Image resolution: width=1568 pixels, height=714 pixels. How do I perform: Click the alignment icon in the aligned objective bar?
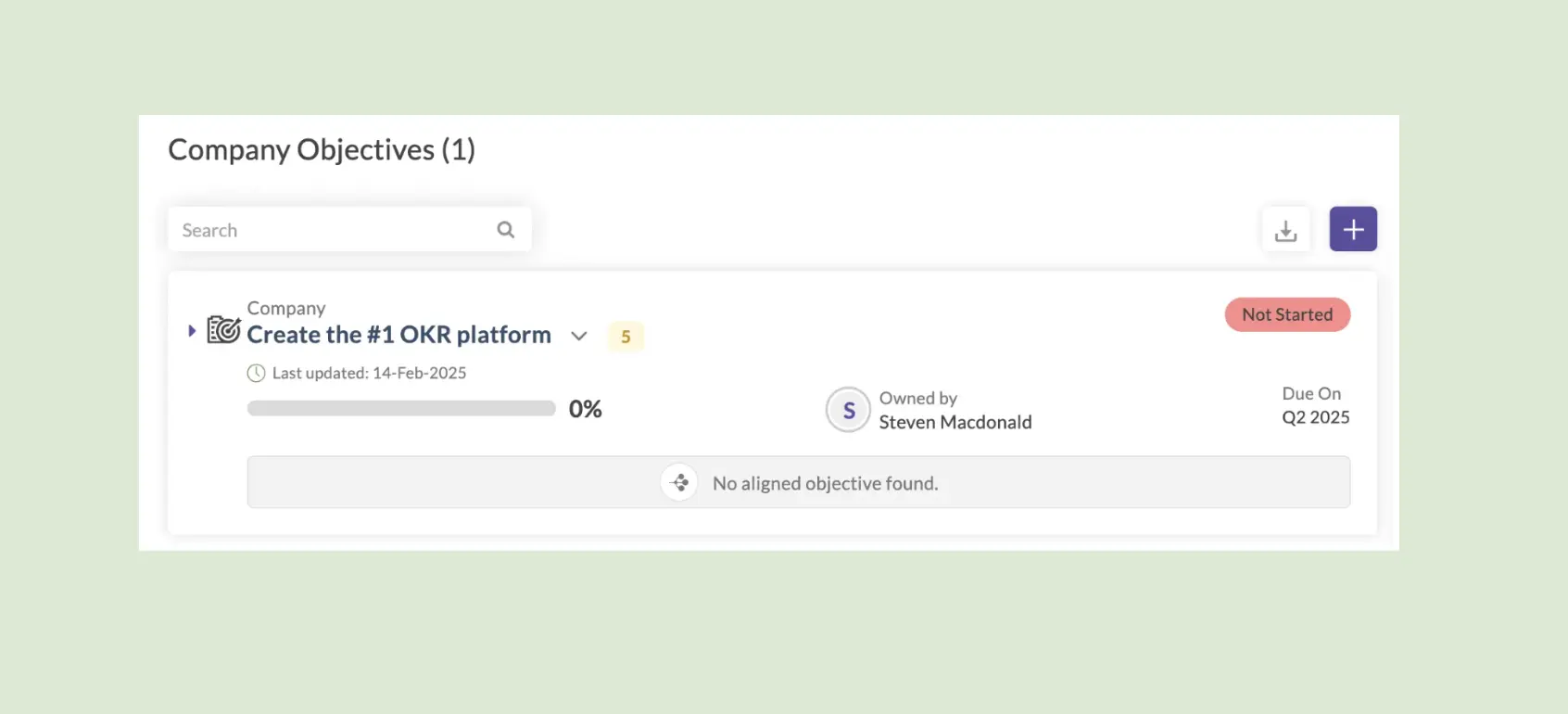(679, 482)
